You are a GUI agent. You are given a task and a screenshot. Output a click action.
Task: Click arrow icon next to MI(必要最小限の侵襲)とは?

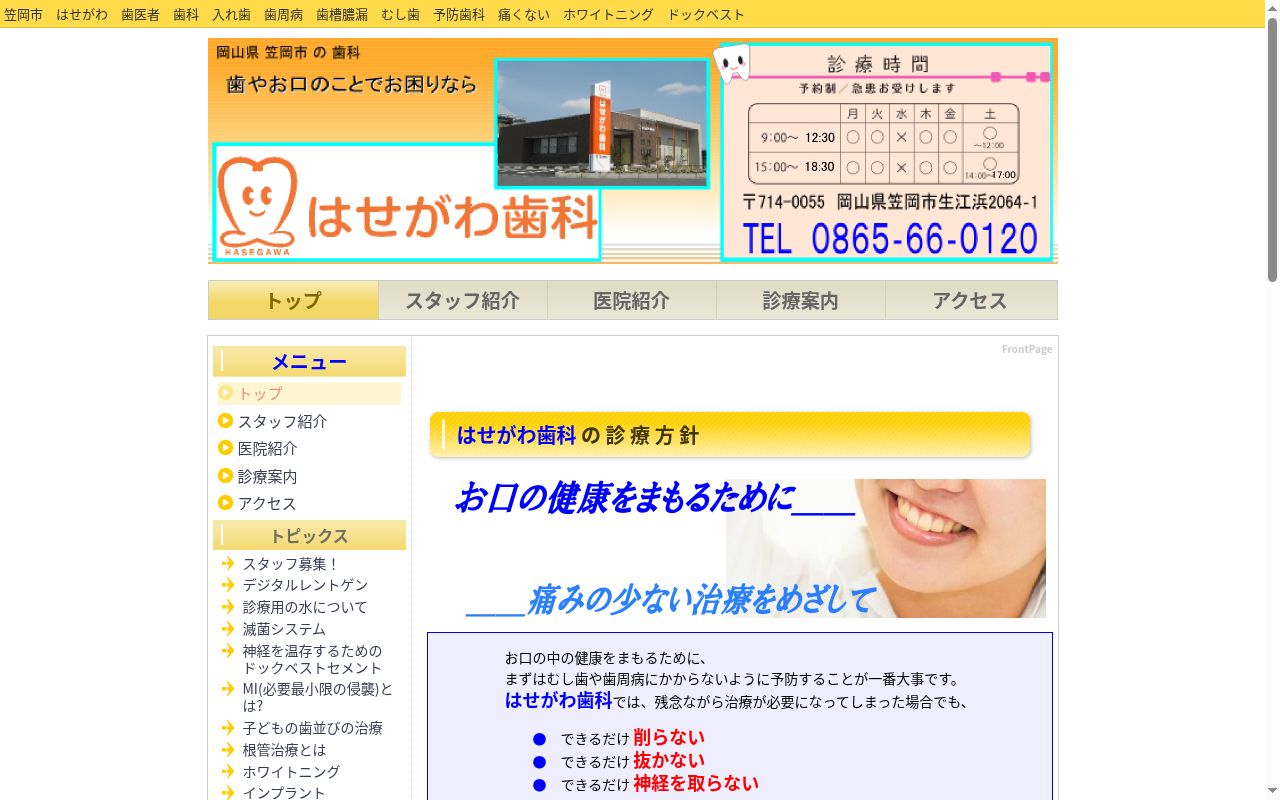pyautogui.click(x=228, y=689)
